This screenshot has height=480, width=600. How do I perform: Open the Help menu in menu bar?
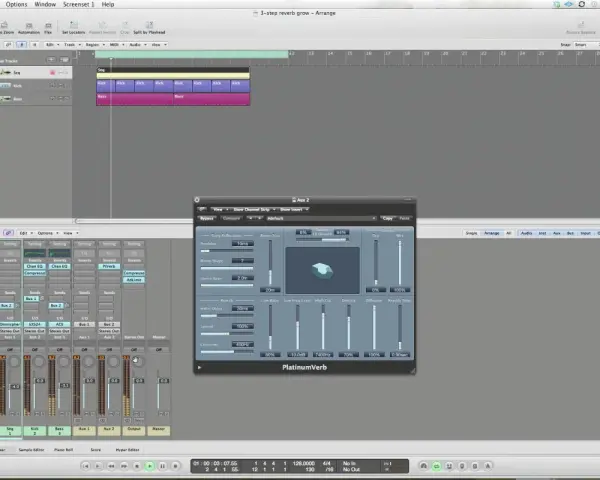pos(108,4)
